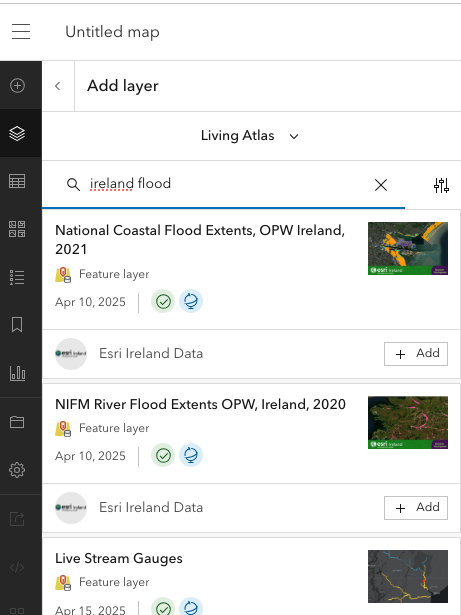Open the hamburger menu next to Untitled map
Viewport: 461px width, 615px height.
tap(21, 31)
